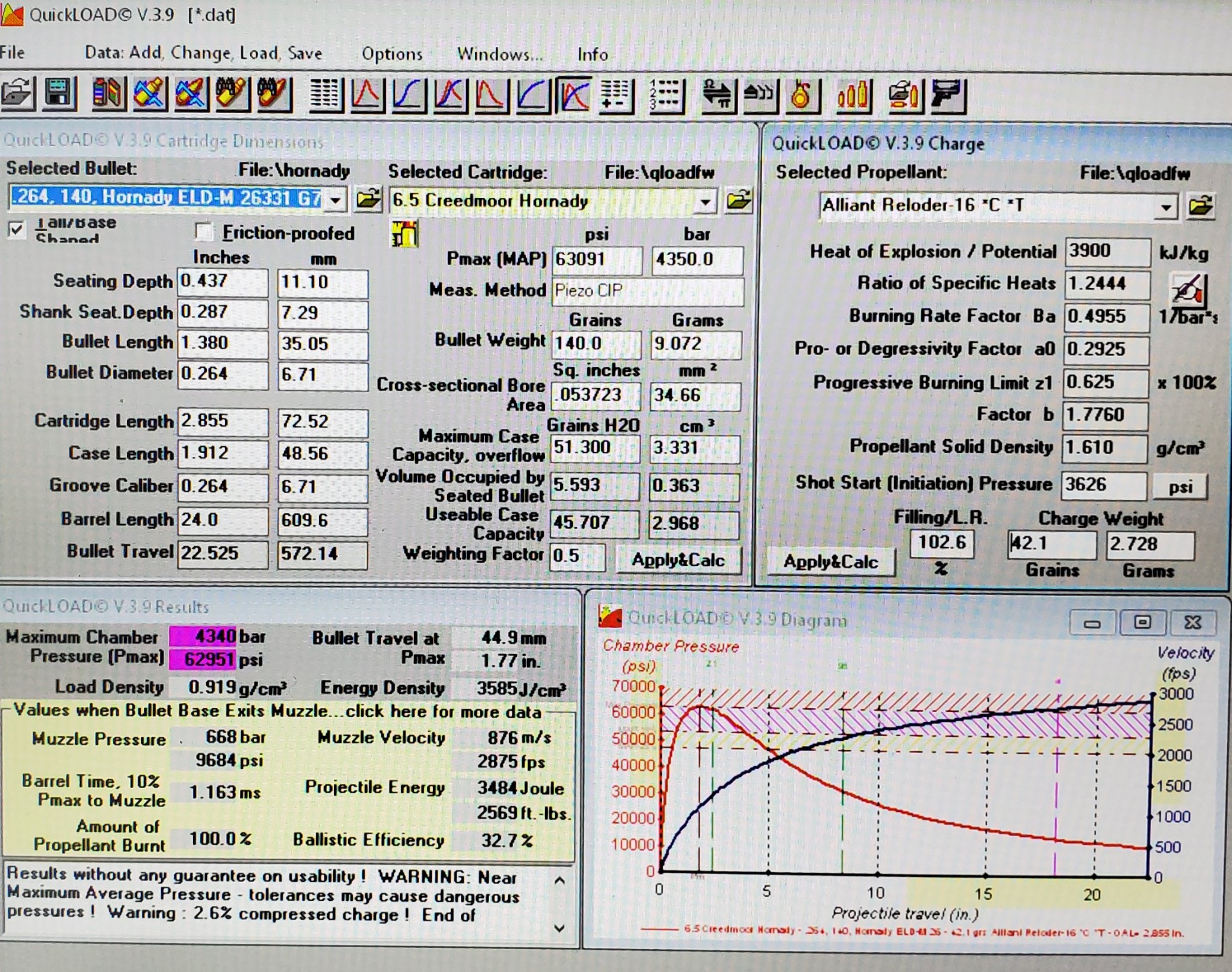
Task: Open the Info menu
Action: click(x=593, y=55)
